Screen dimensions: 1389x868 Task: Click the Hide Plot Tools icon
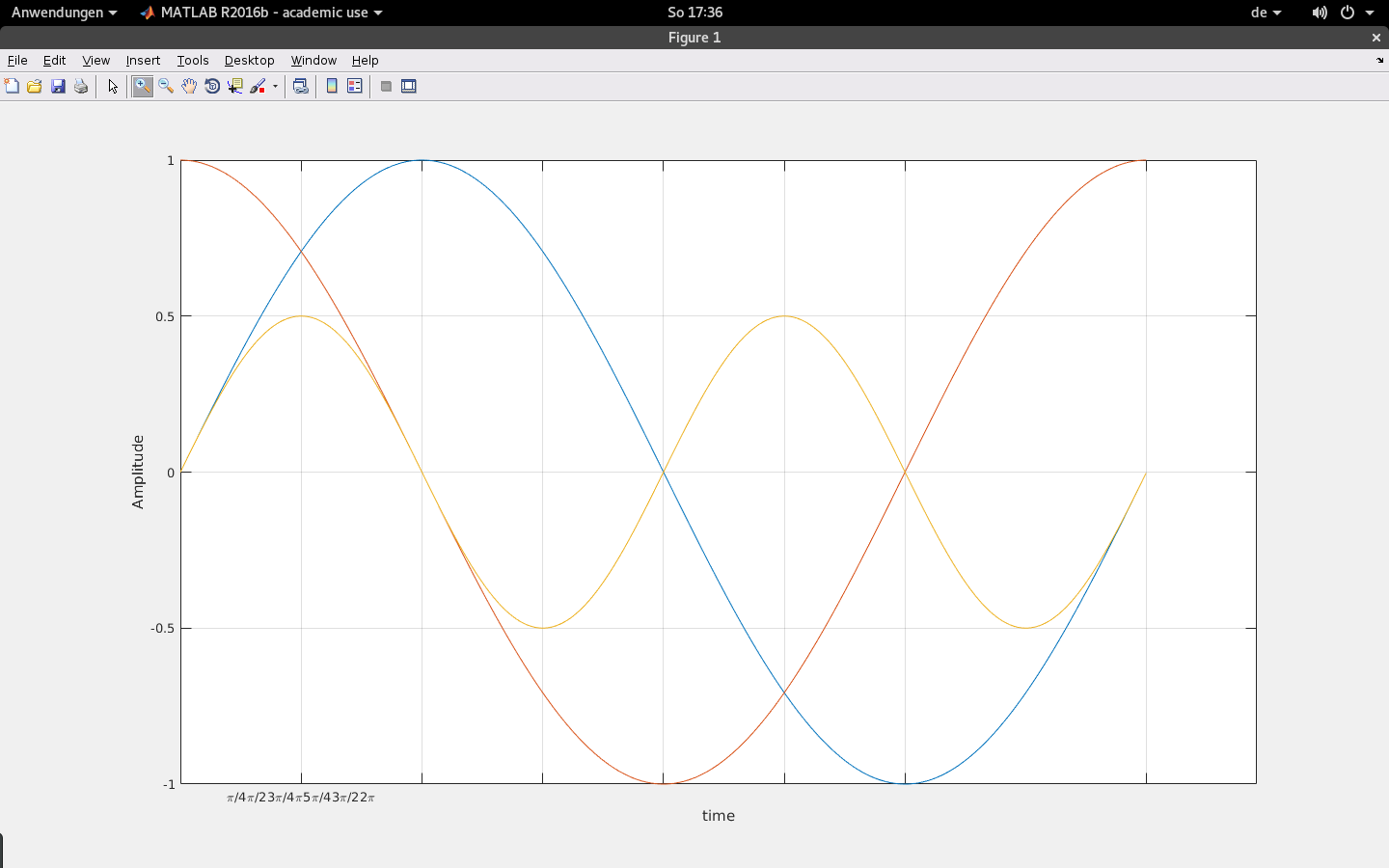pos(386,86)
